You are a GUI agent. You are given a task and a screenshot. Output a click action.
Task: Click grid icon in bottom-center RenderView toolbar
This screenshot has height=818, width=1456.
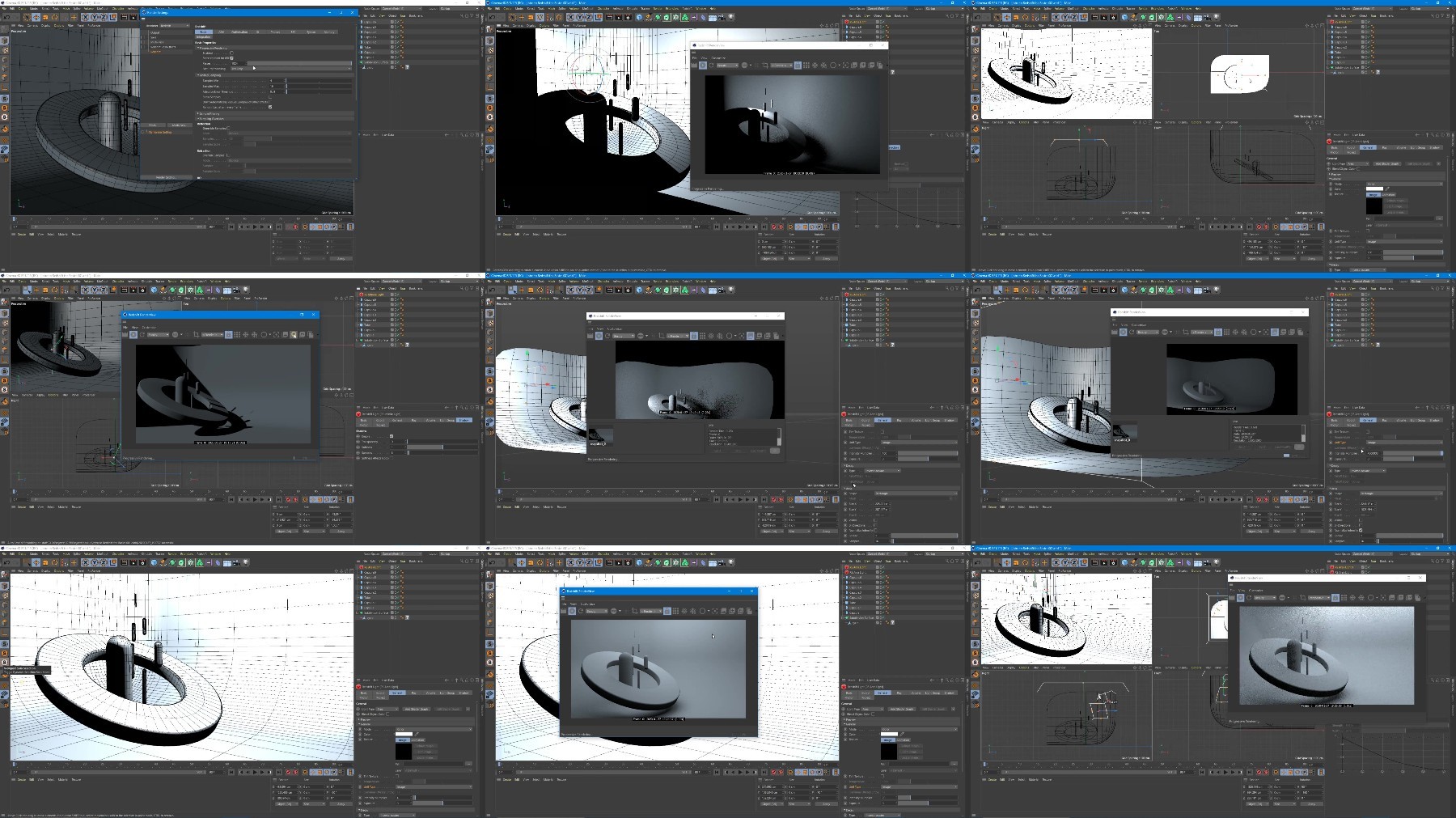coord(675,611)
